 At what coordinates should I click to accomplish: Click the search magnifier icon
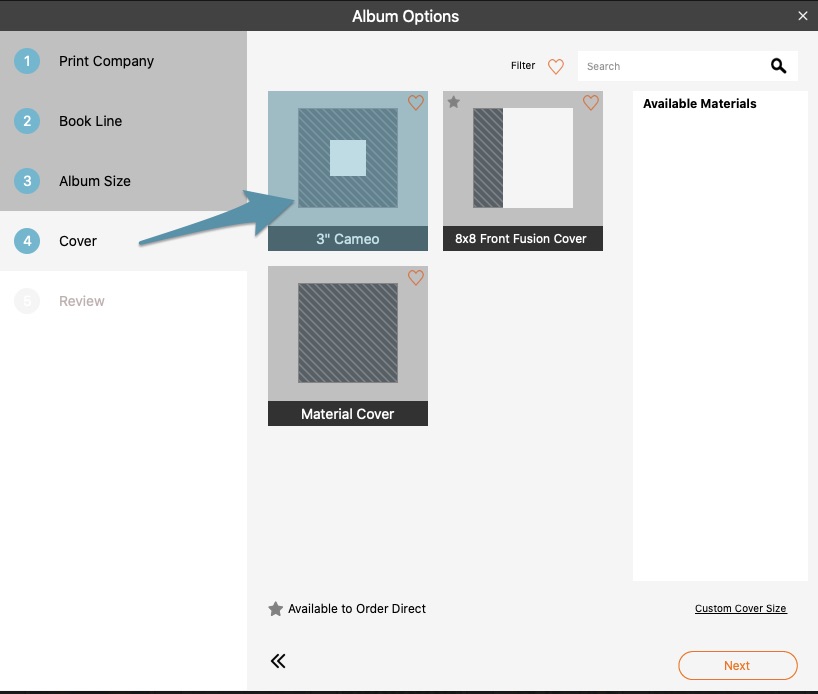(778, 66)
